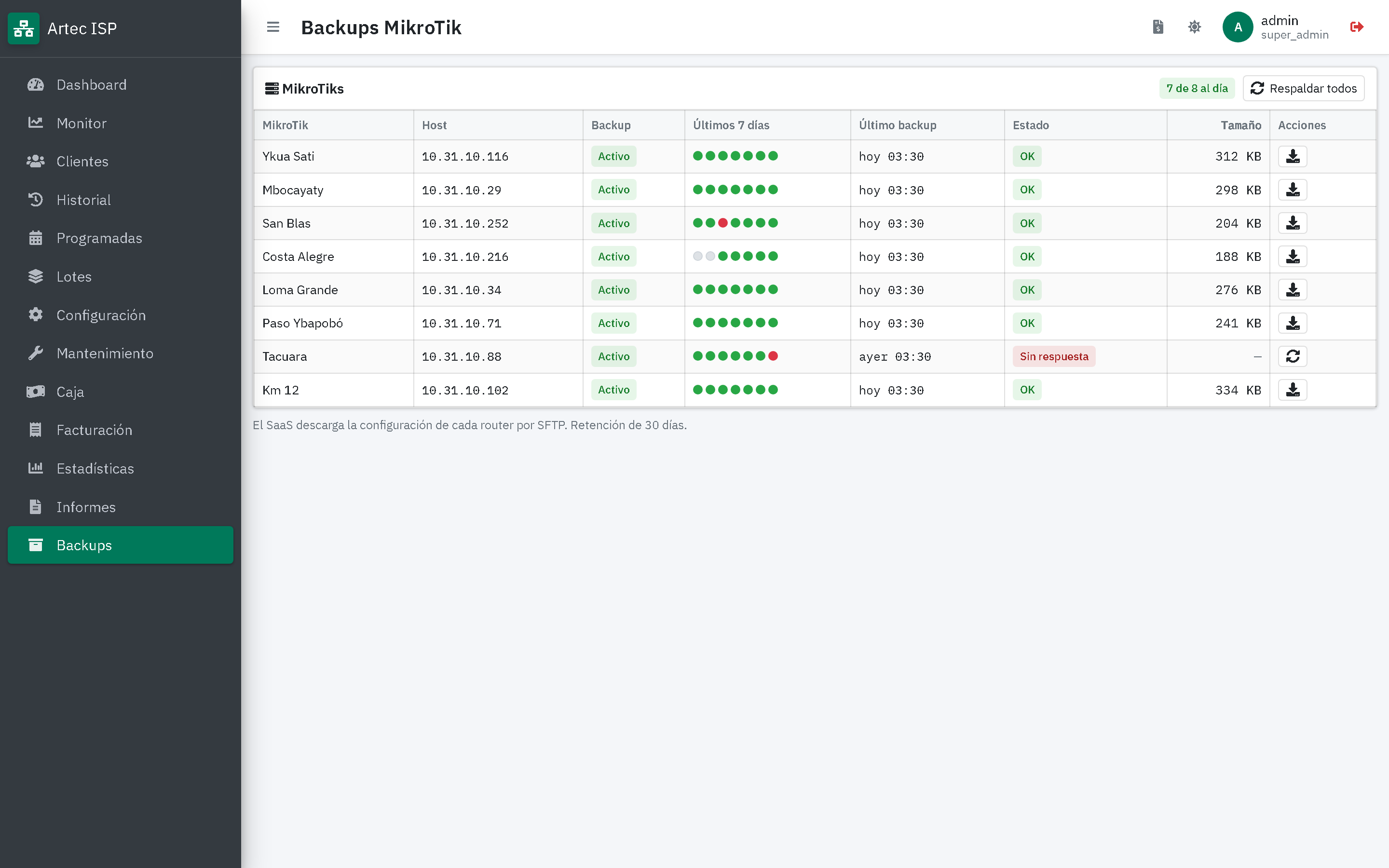The width and height of the screenshot is (1389, 868).
Task: Log out using the red exit icon
Action: (1357, 27)
